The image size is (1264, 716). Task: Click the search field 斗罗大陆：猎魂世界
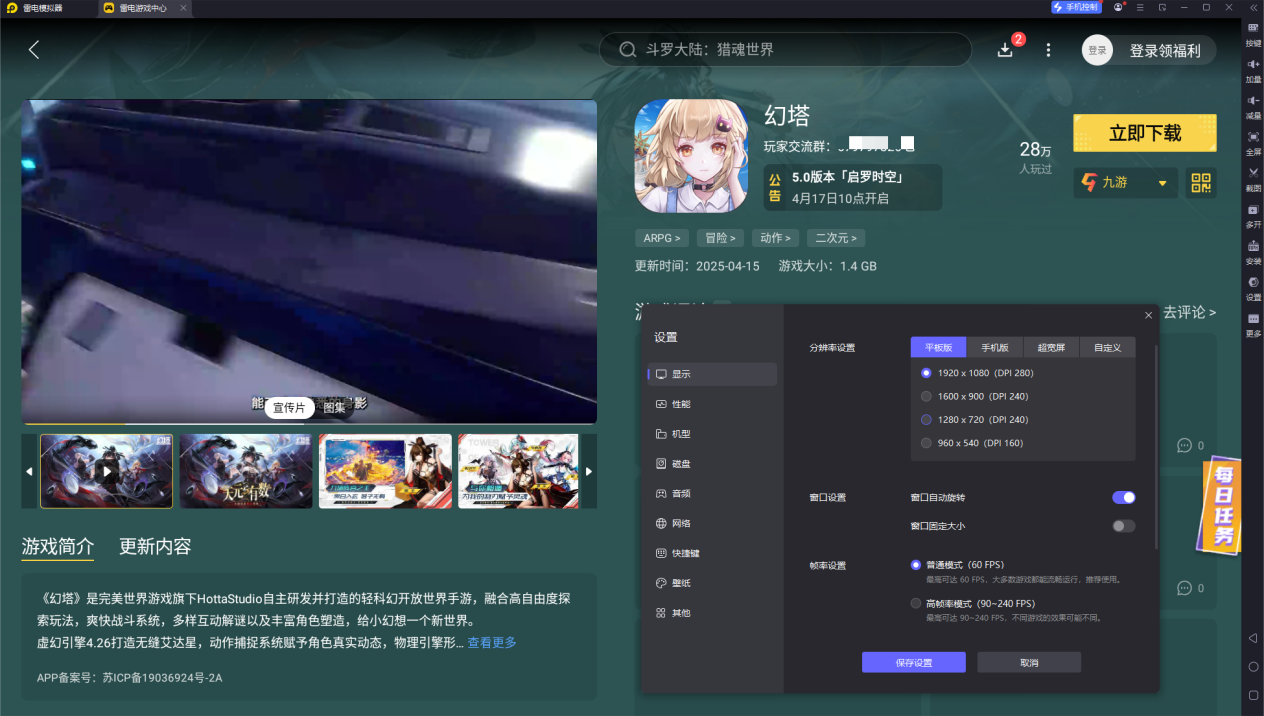(785, 50)
